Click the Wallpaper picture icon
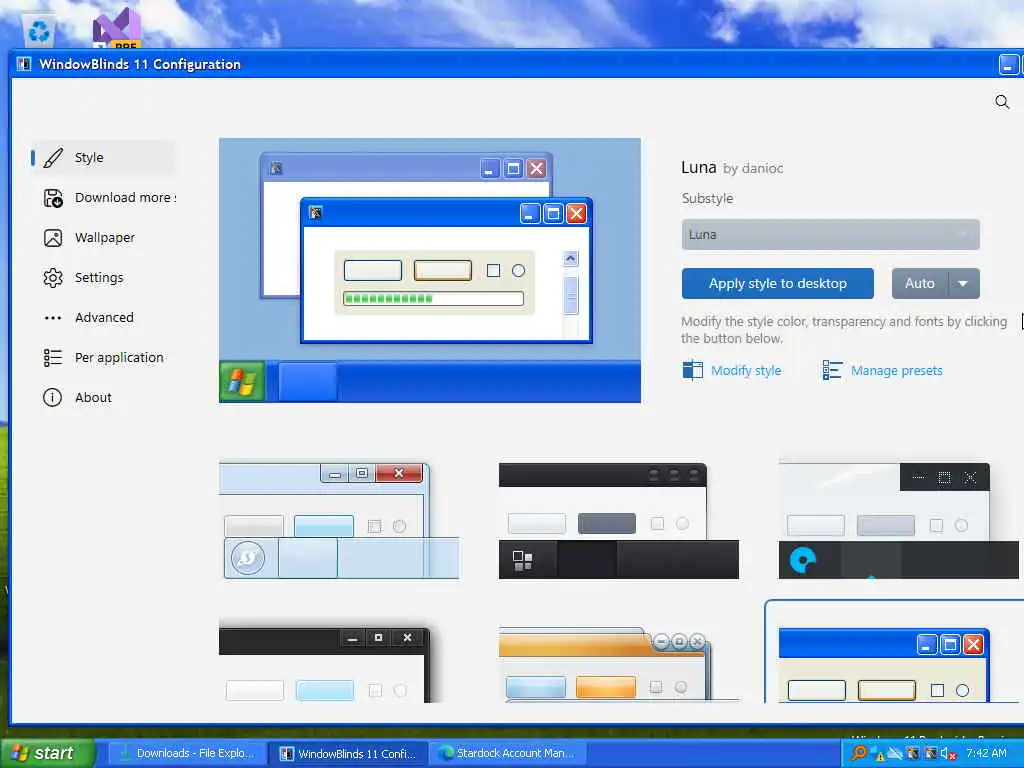Screen dimensions: 1024x768 click(x=53, y=238)
